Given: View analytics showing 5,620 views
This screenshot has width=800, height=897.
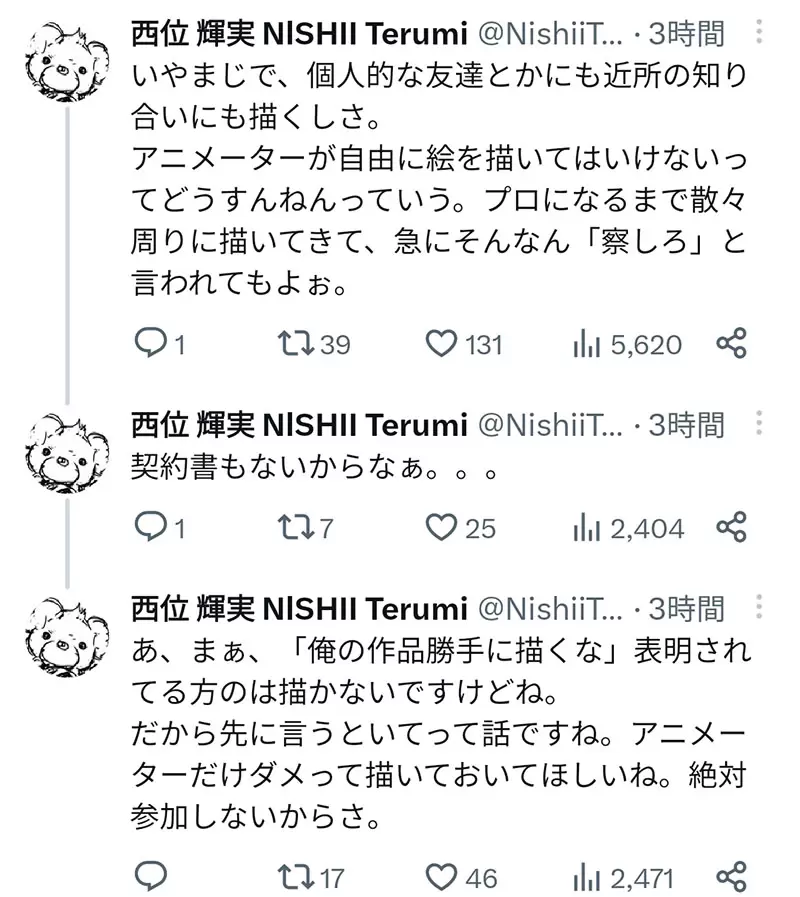Looking at the screenshot, I should [585, 345].
